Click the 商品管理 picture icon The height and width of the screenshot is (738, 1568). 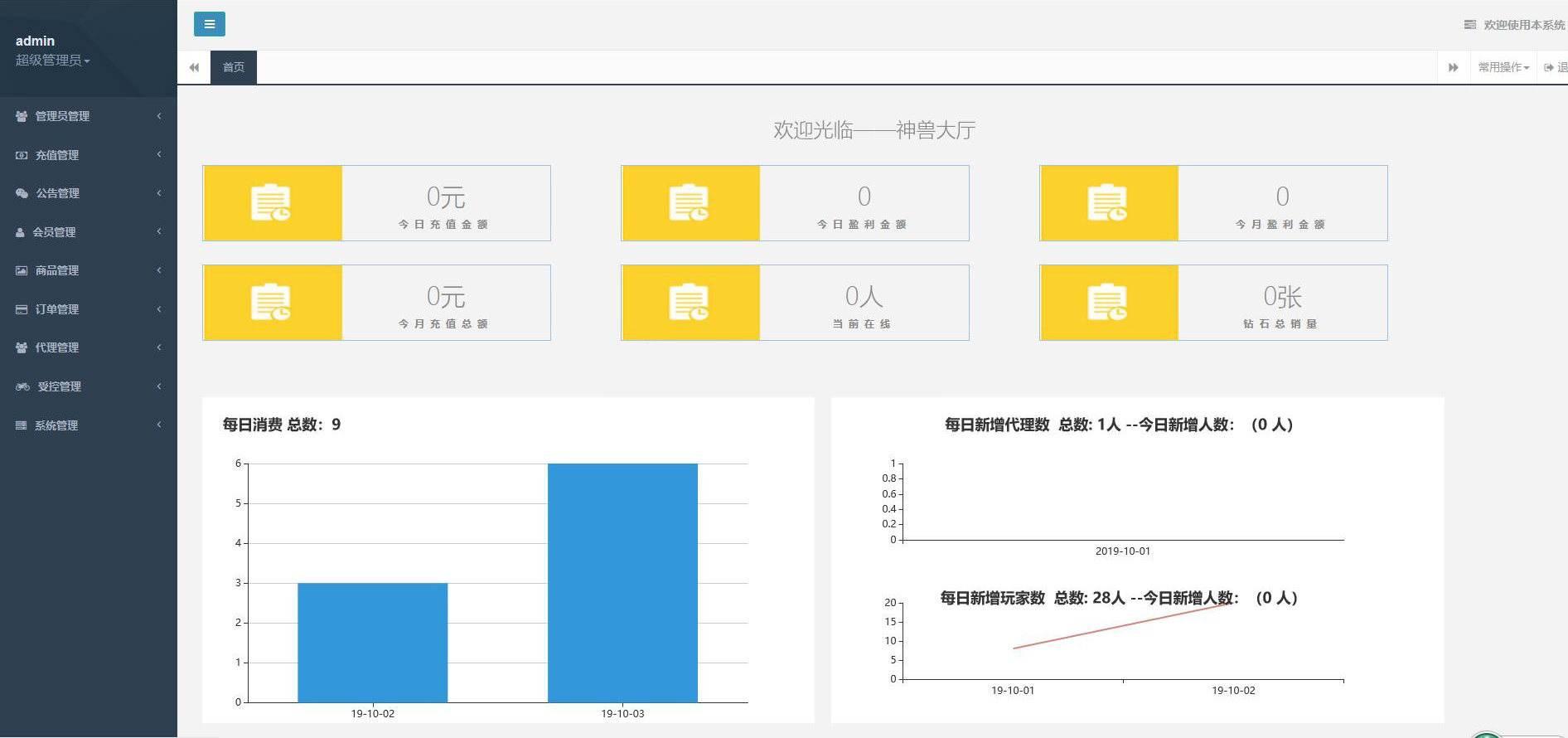click(22, 270)
